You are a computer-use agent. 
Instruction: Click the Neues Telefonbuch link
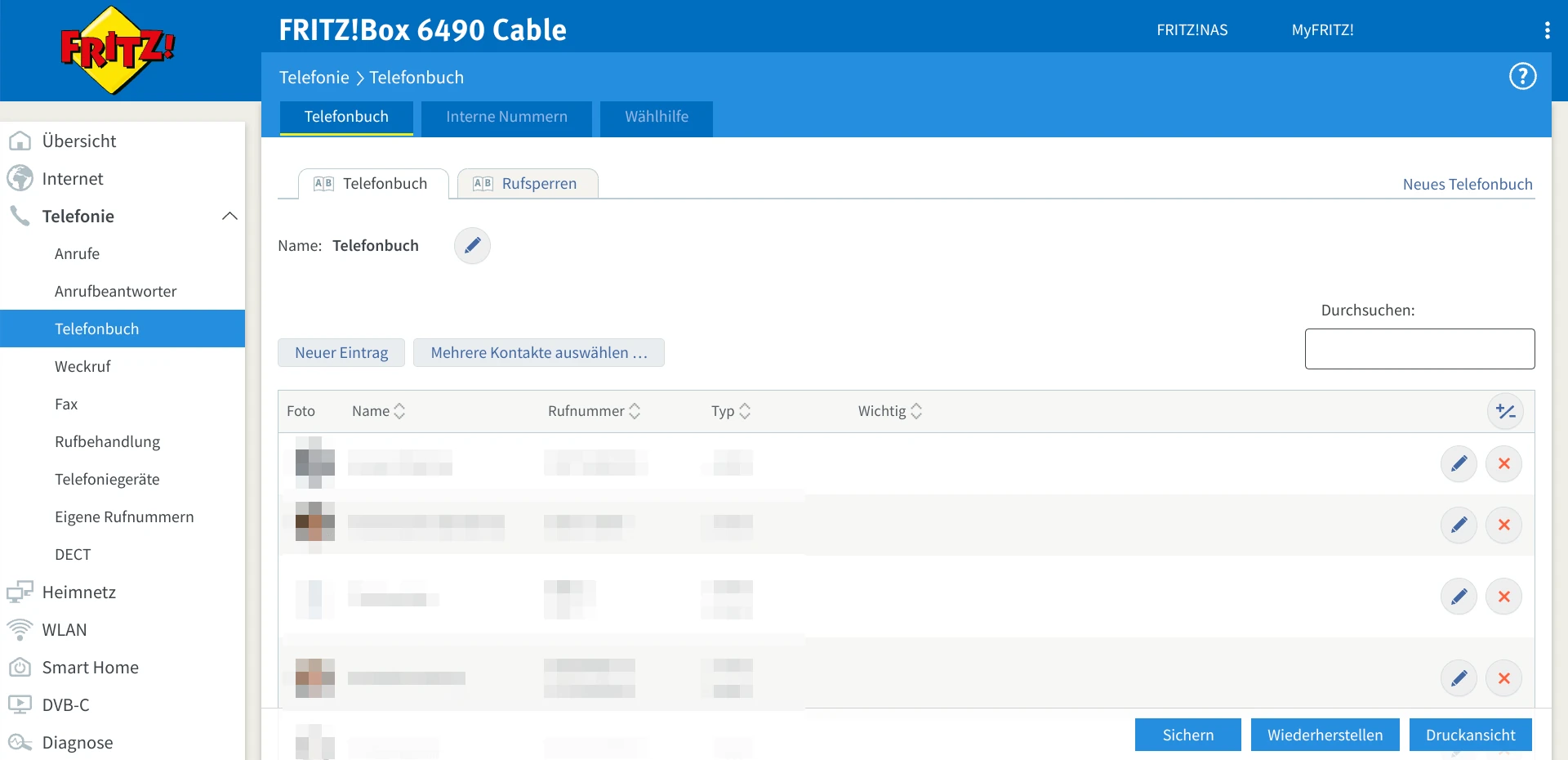pos(1468,184)
